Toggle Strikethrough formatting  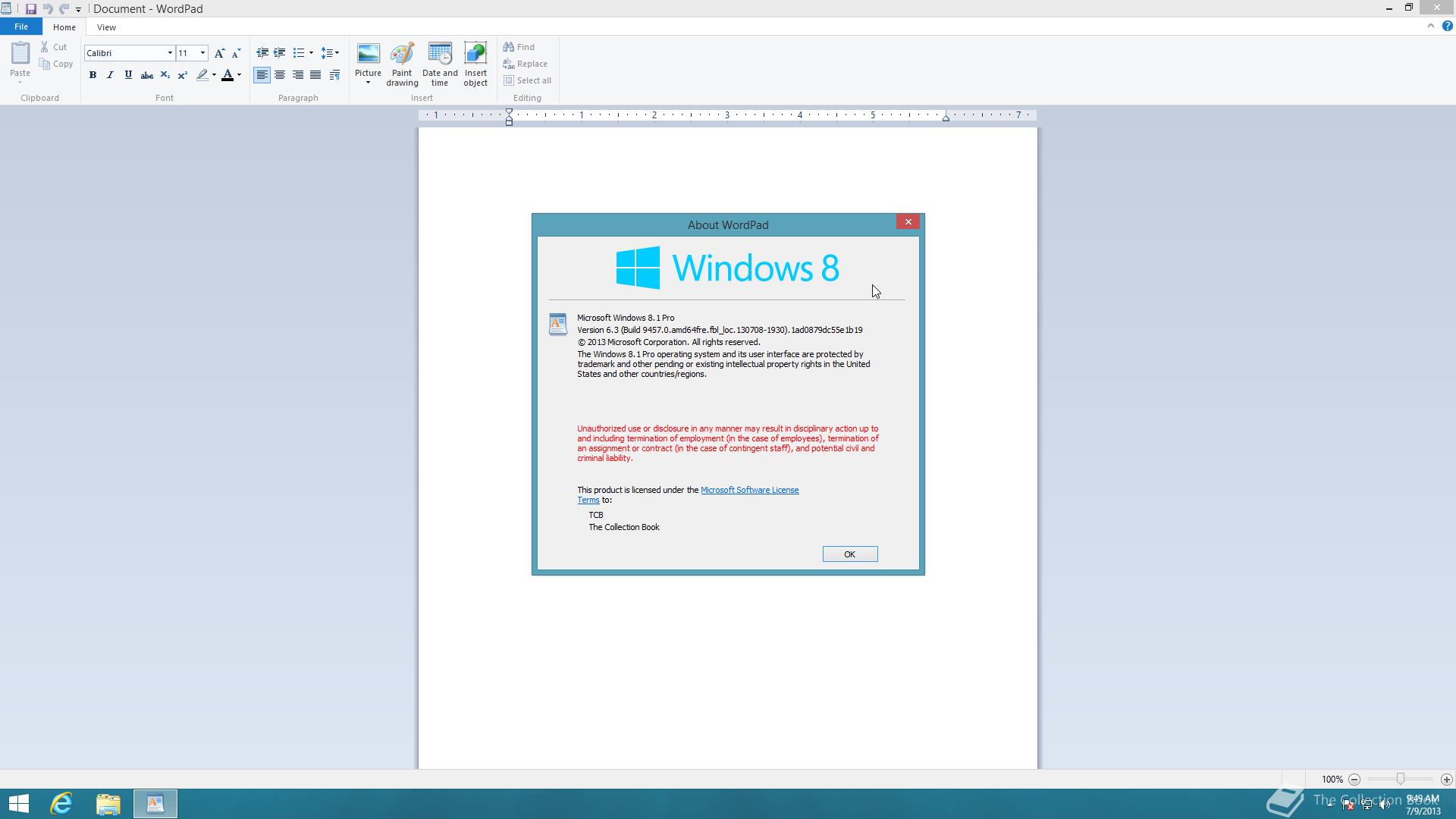click(x=146, y=75)
